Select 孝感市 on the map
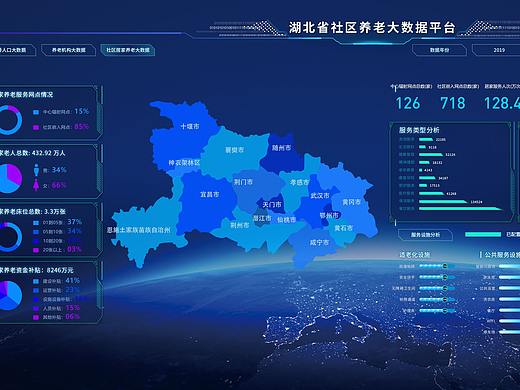520x390 pixels. (299, 182)
